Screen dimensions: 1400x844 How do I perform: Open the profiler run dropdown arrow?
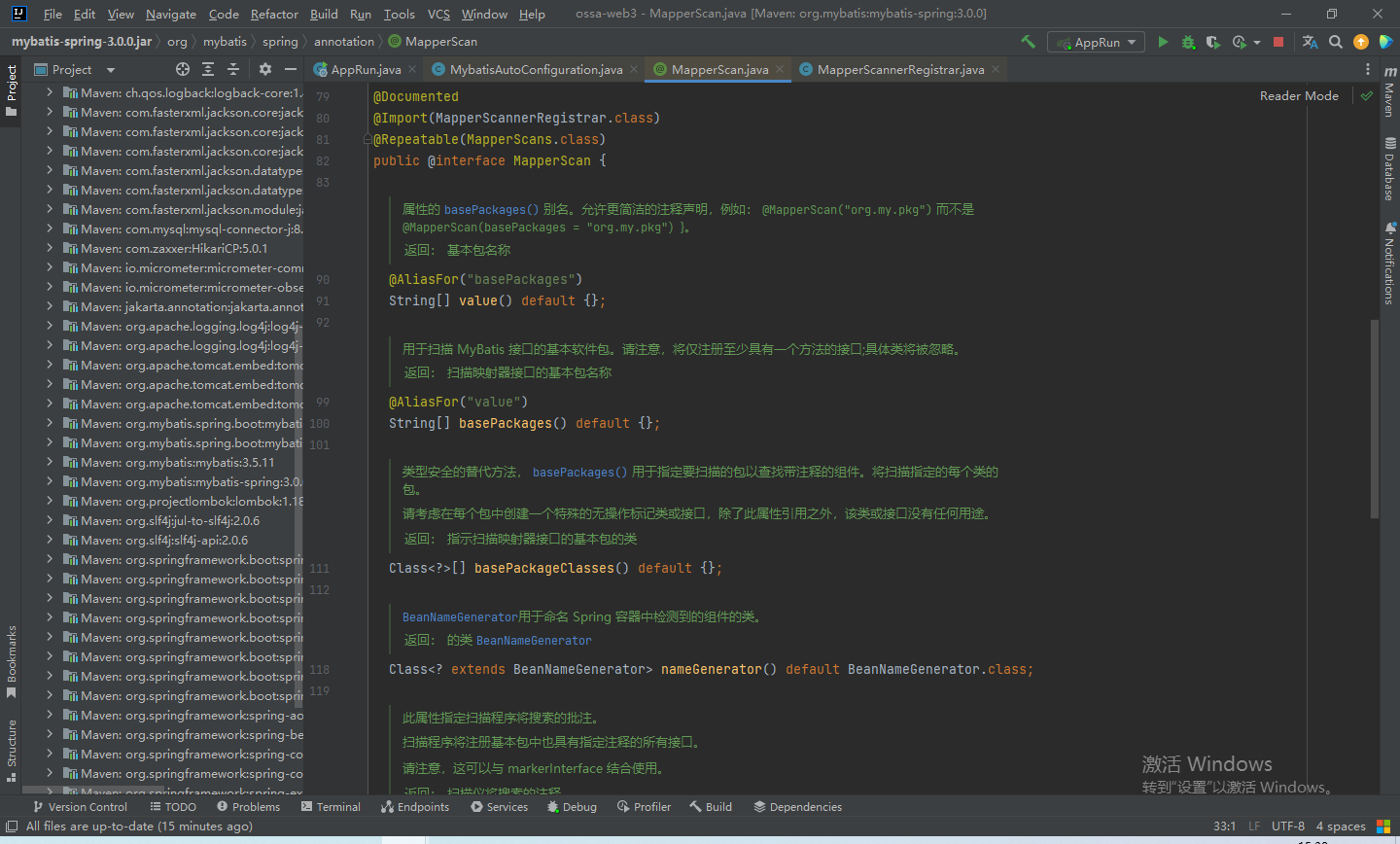tap(1257, 42)
